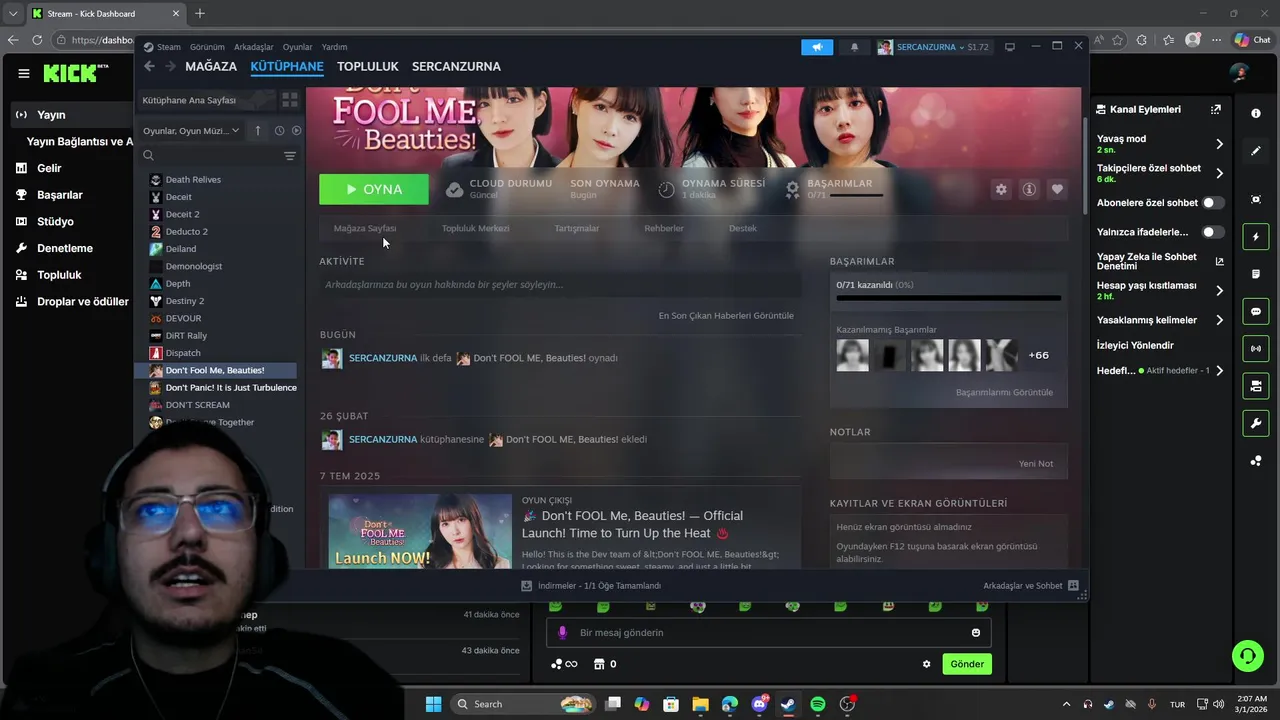Click Steam forward navigation arrow

click(170, 66)
